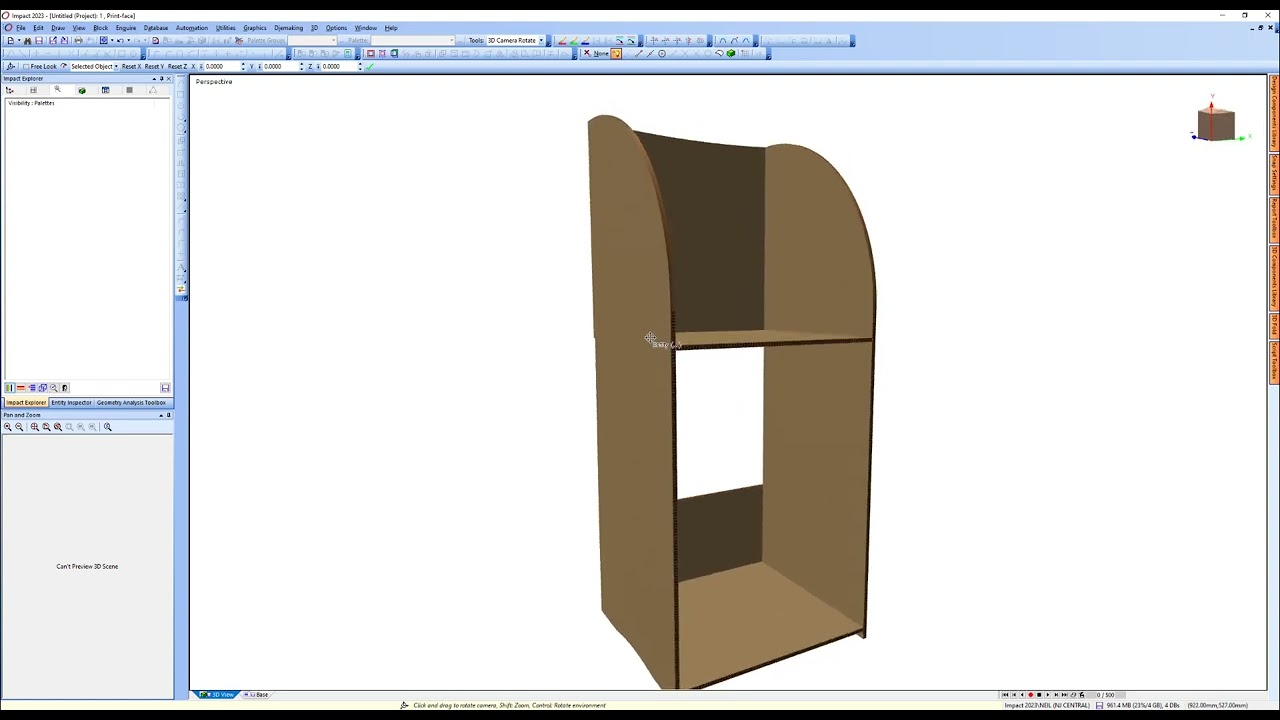Click the record button in status bar

[1030, 695]
